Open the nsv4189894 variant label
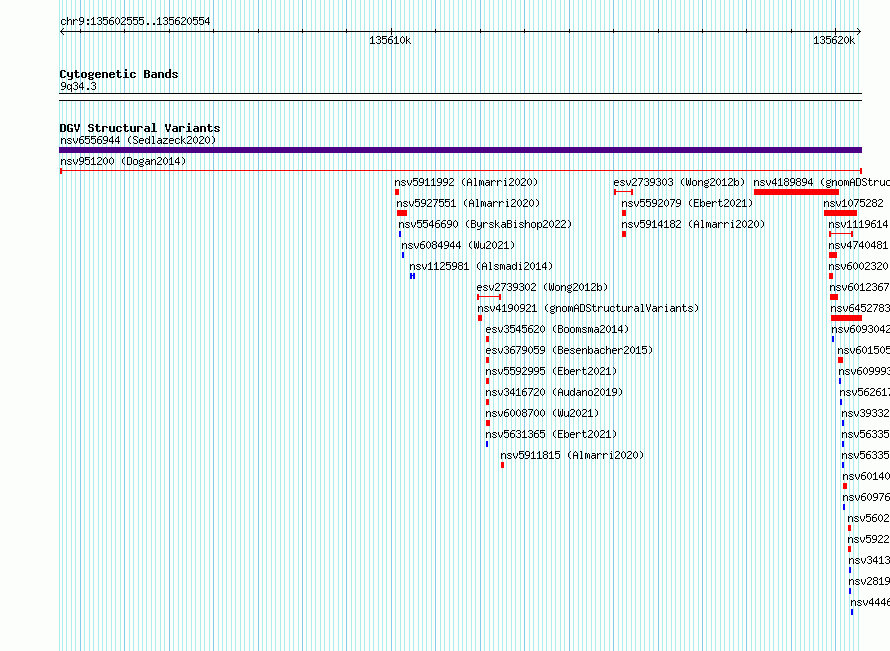 click(x=821, y=182)
